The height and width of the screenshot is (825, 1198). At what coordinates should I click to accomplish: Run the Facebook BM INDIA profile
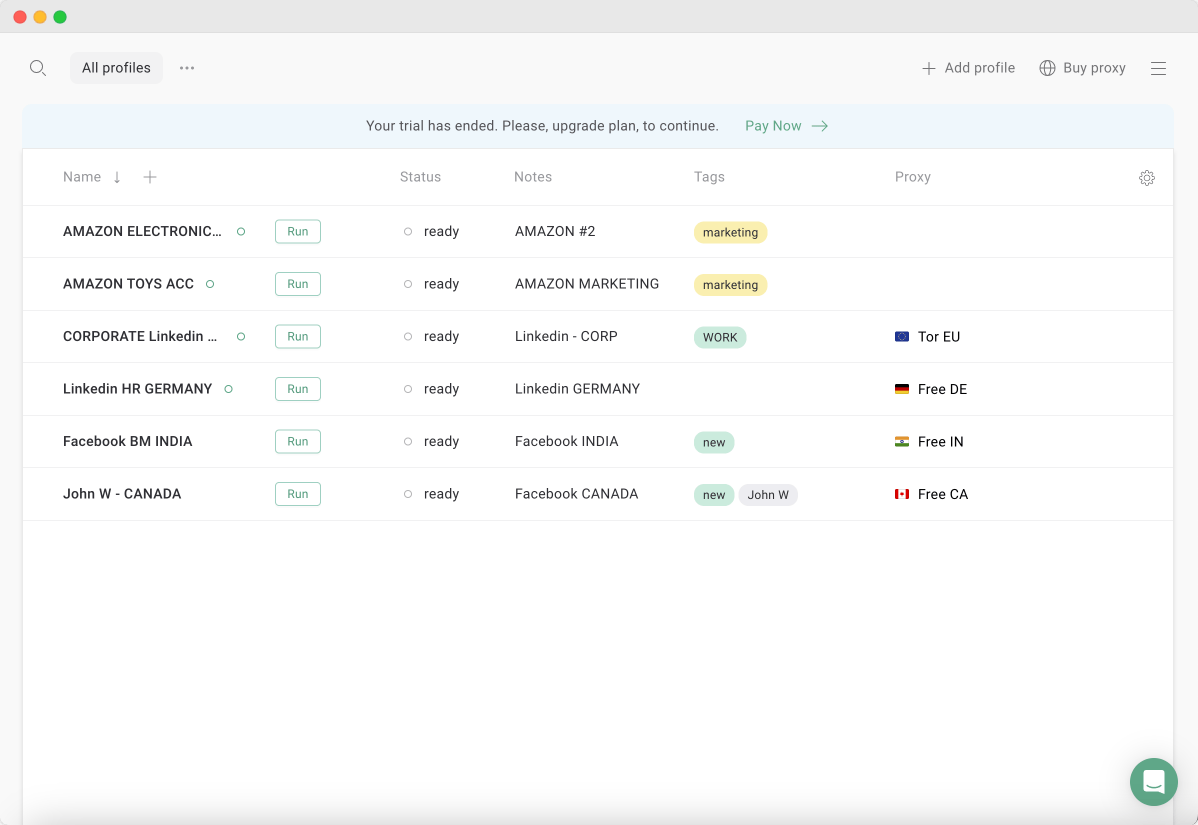pos(298,442)
